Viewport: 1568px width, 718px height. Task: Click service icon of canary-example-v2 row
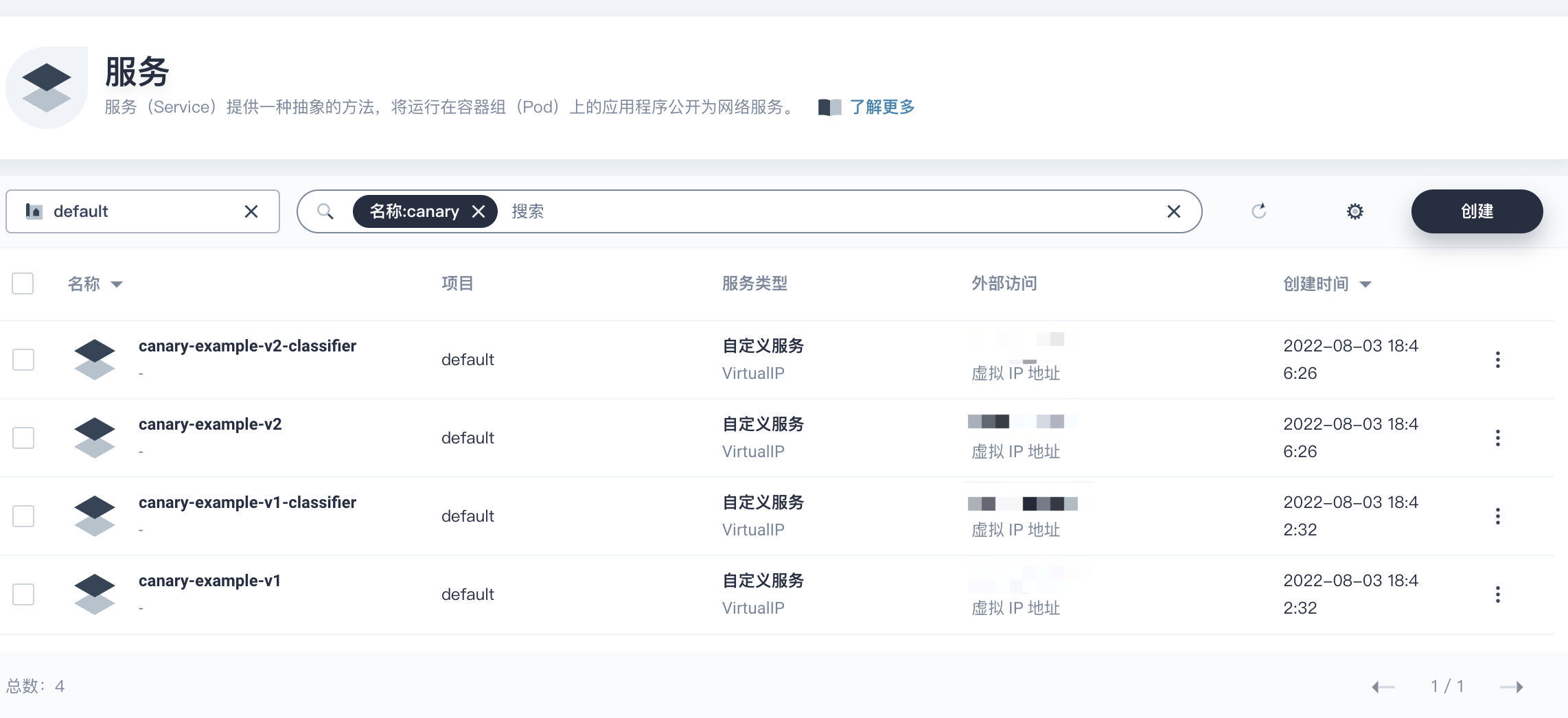click(x=95, y=438)
